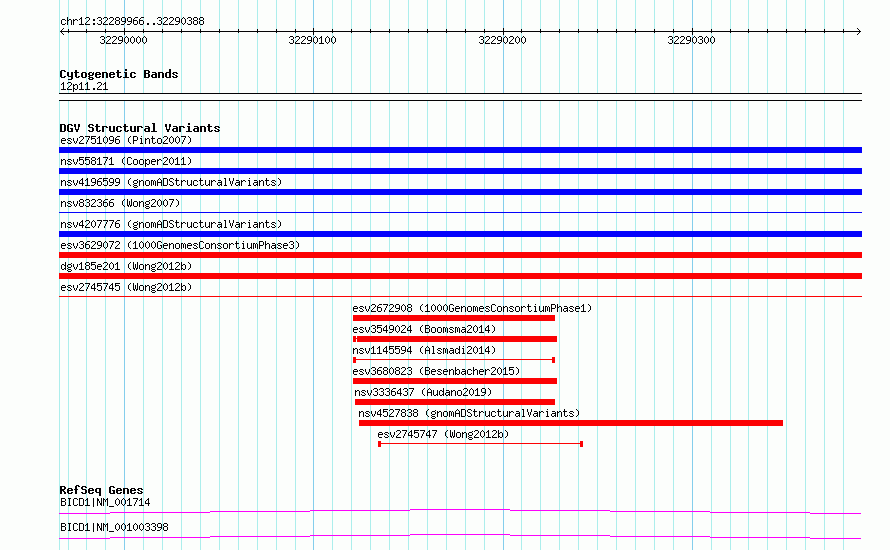Select the nsv4527838 long red bar
This screenshot has width=890, height=550.
(x=571, y=423)
